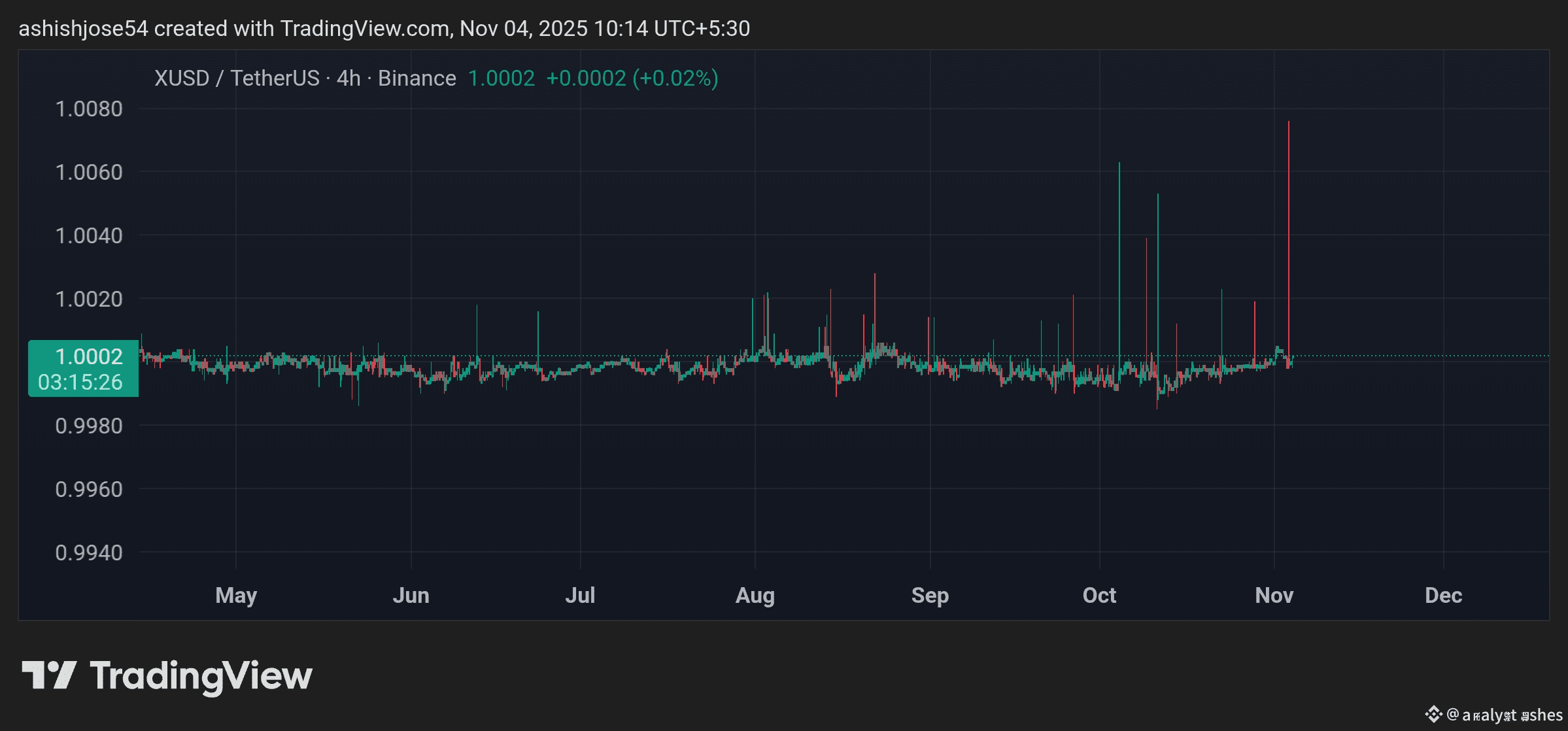Click the Oct label on time axis

pos(1099,595)
